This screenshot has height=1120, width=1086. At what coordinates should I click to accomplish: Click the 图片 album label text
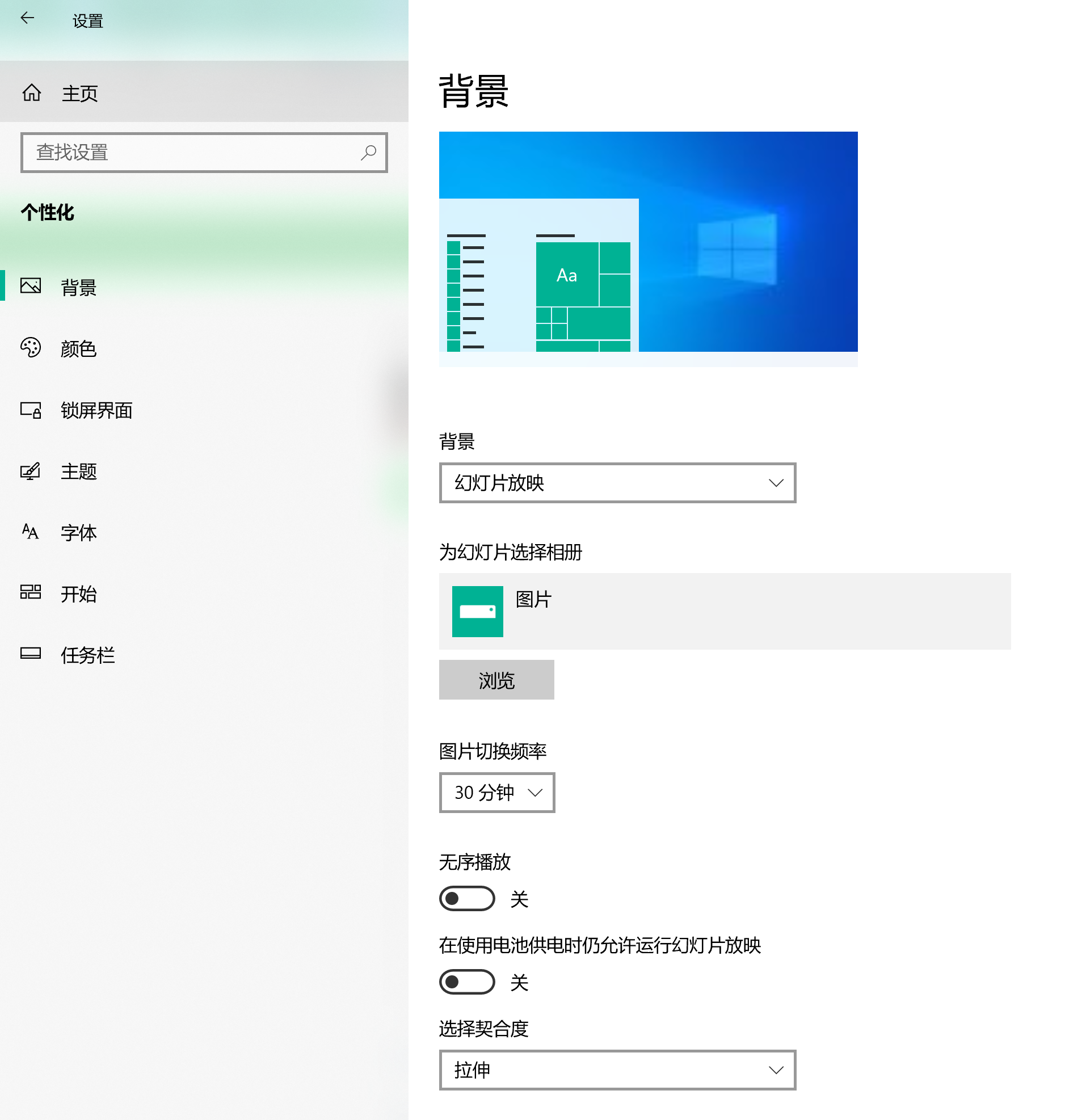(x=533, y=599)
